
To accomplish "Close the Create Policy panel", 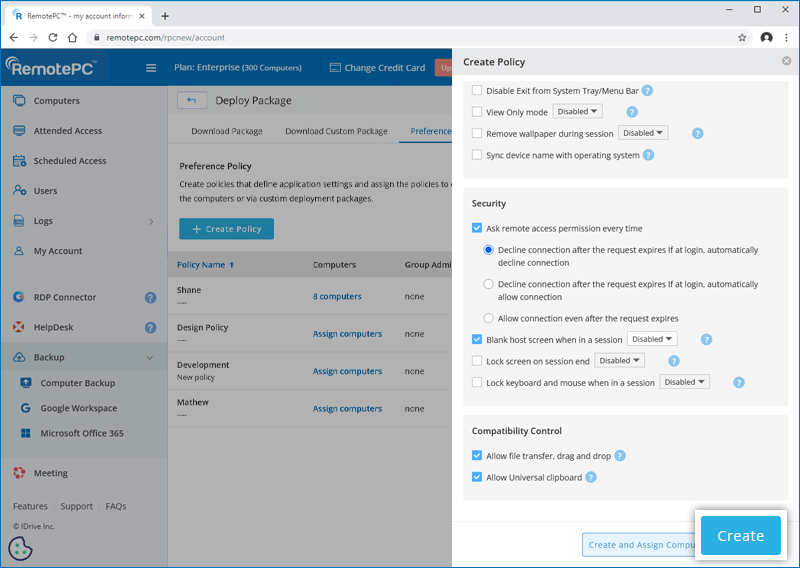I will 786,61.
